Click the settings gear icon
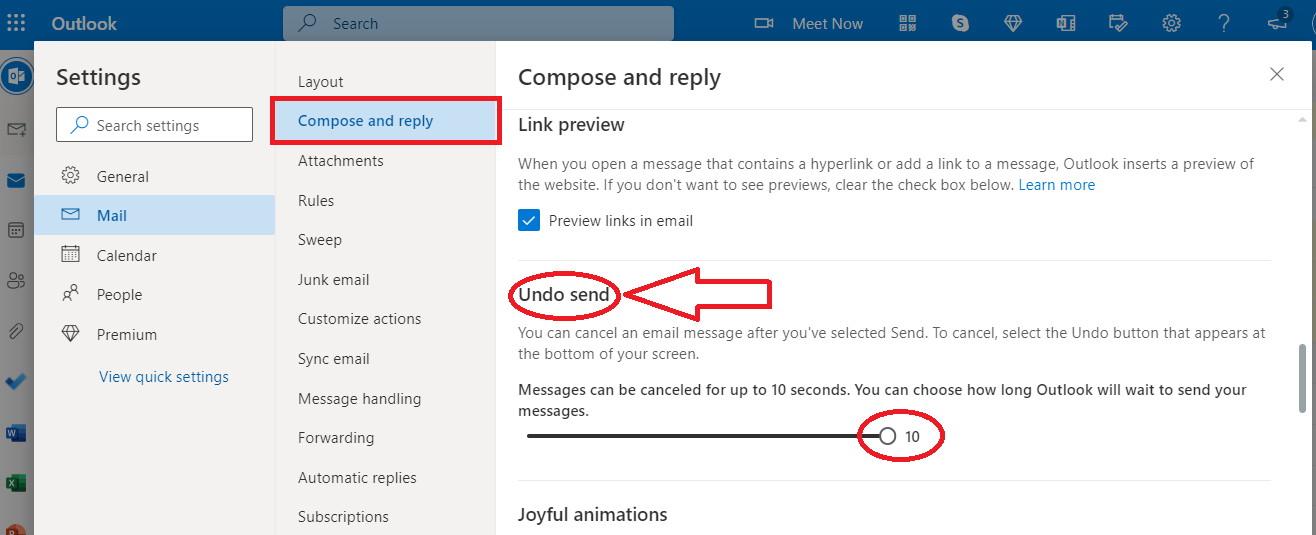1316x535 pixels. pos(1171,23)
